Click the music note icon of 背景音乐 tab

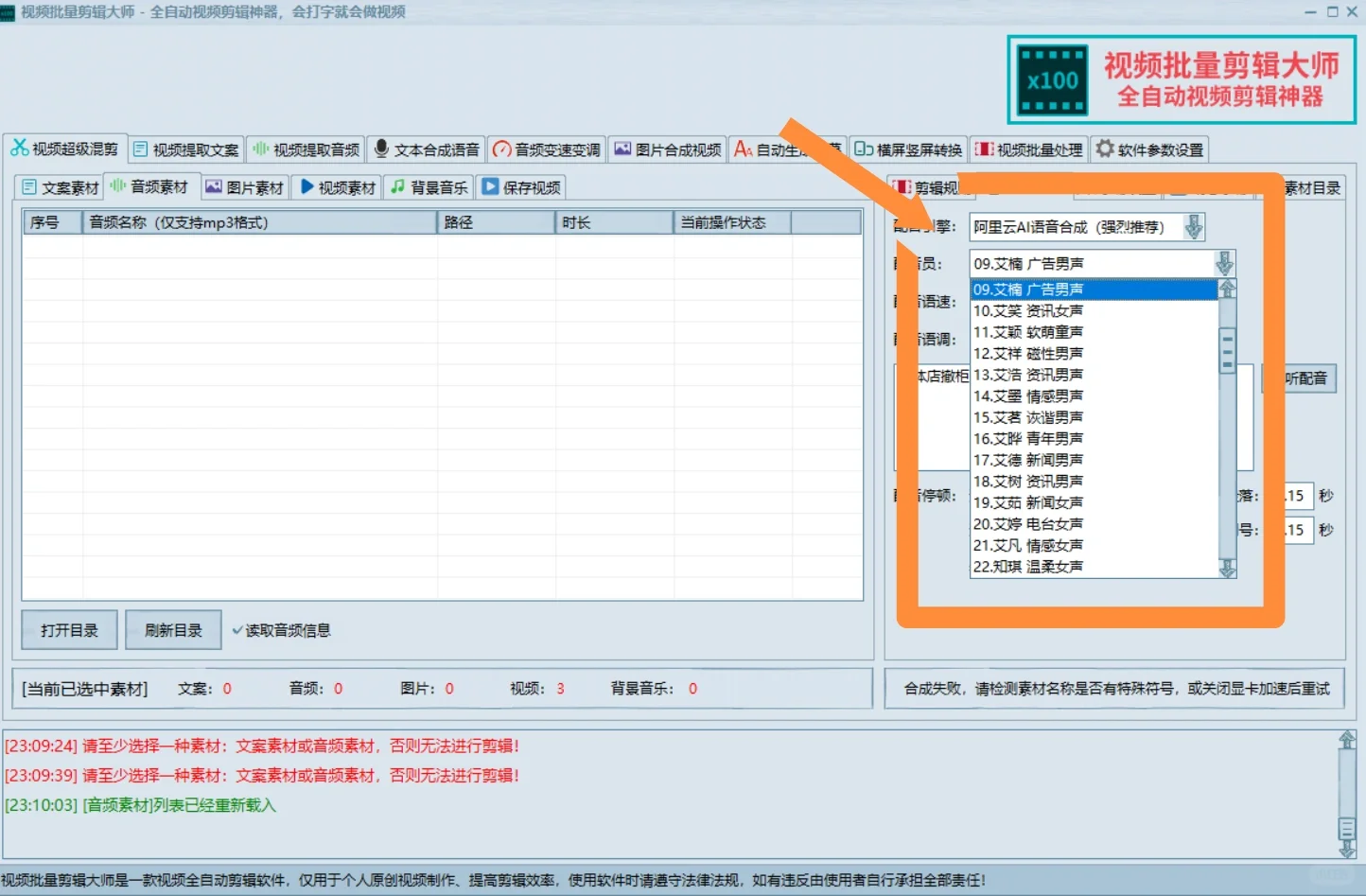[x=398, y=186]
